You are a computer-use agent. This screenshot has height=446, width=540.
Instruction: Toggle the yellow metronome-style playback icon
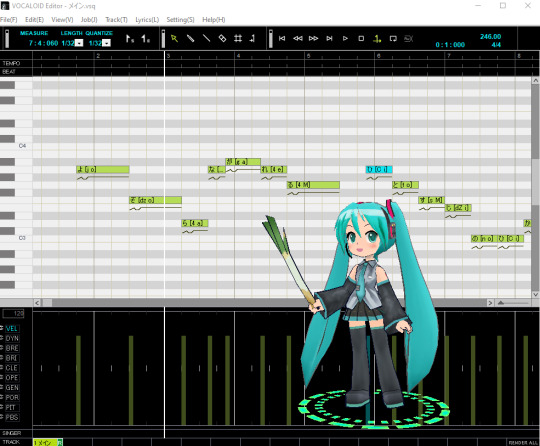pyautogui.click(x=377, y=39)
